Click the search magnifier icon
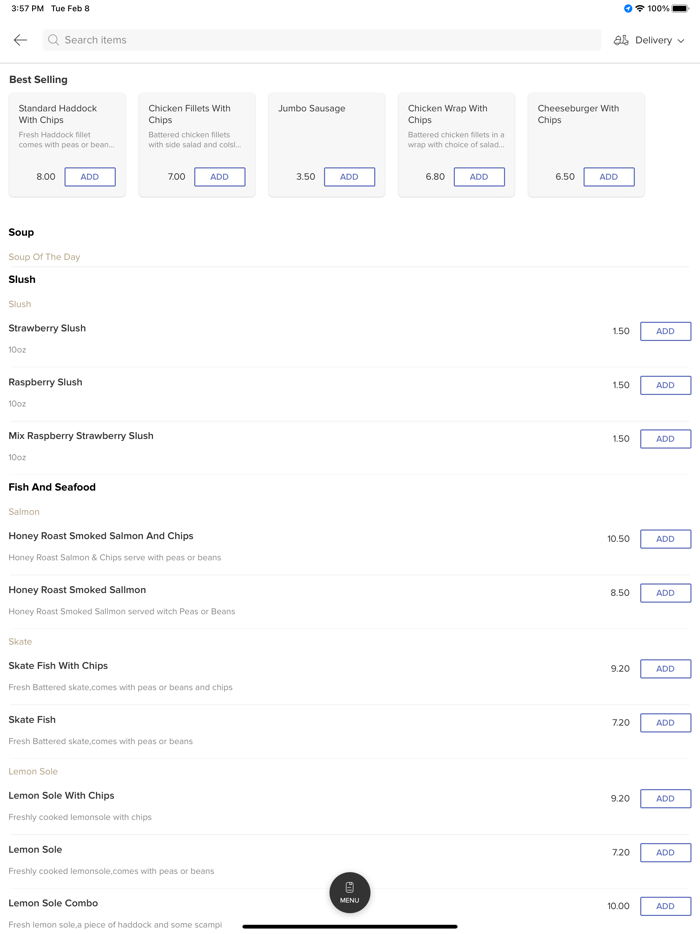This screenshot has height=934, width=700. pos(54,40)
